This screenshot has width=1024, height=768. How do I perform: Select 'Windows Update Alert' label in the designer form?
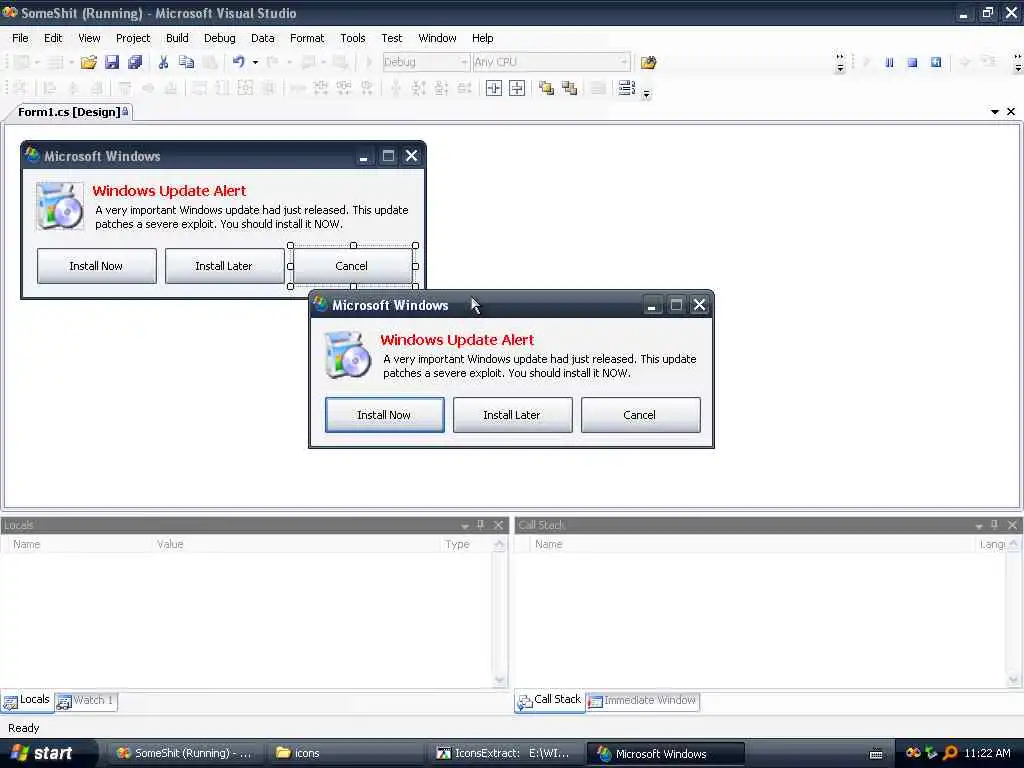pyautogui.click(x=169, y=191)
